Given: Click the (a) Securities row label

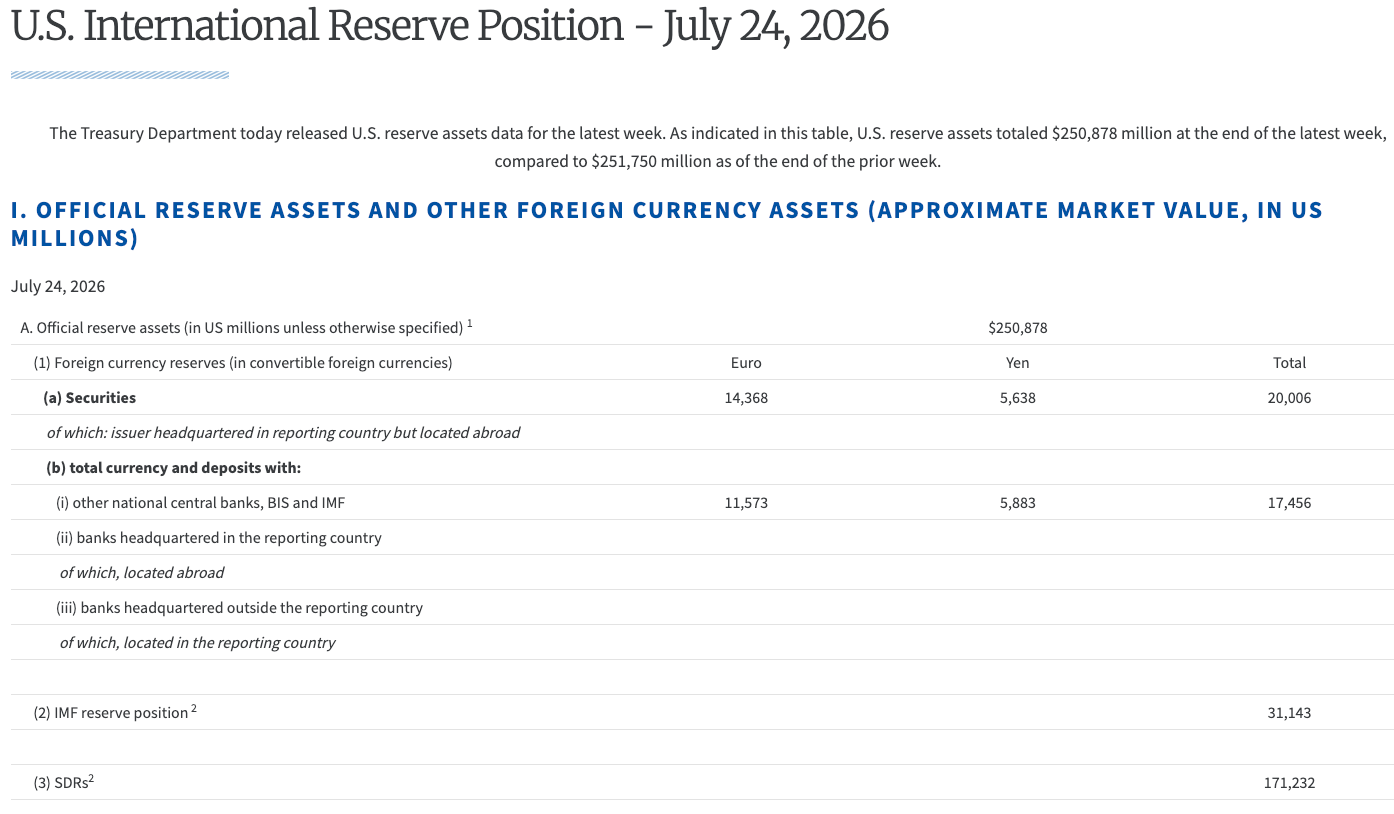Looking at the screenshot, I should tap(89, 398).
